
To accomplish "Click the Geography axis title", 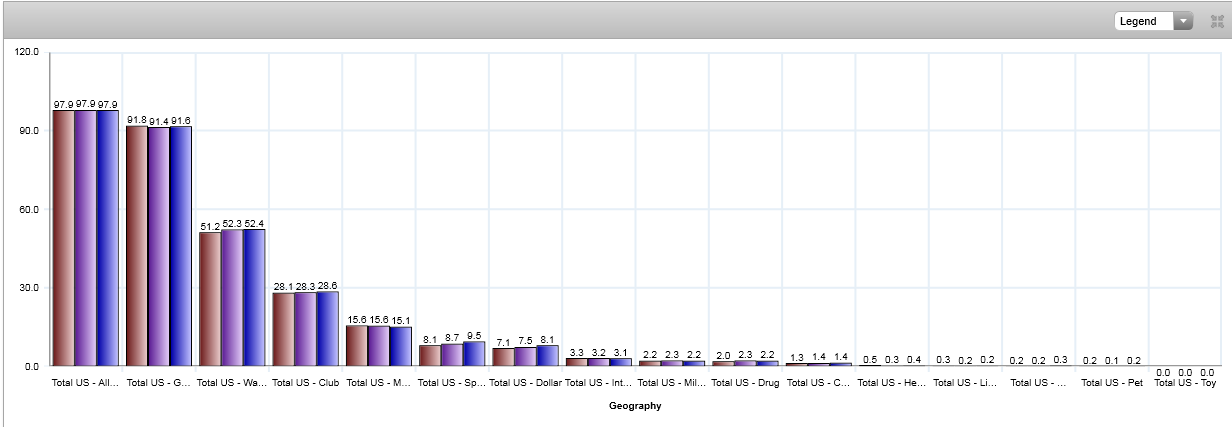I will tap(634, 406).
